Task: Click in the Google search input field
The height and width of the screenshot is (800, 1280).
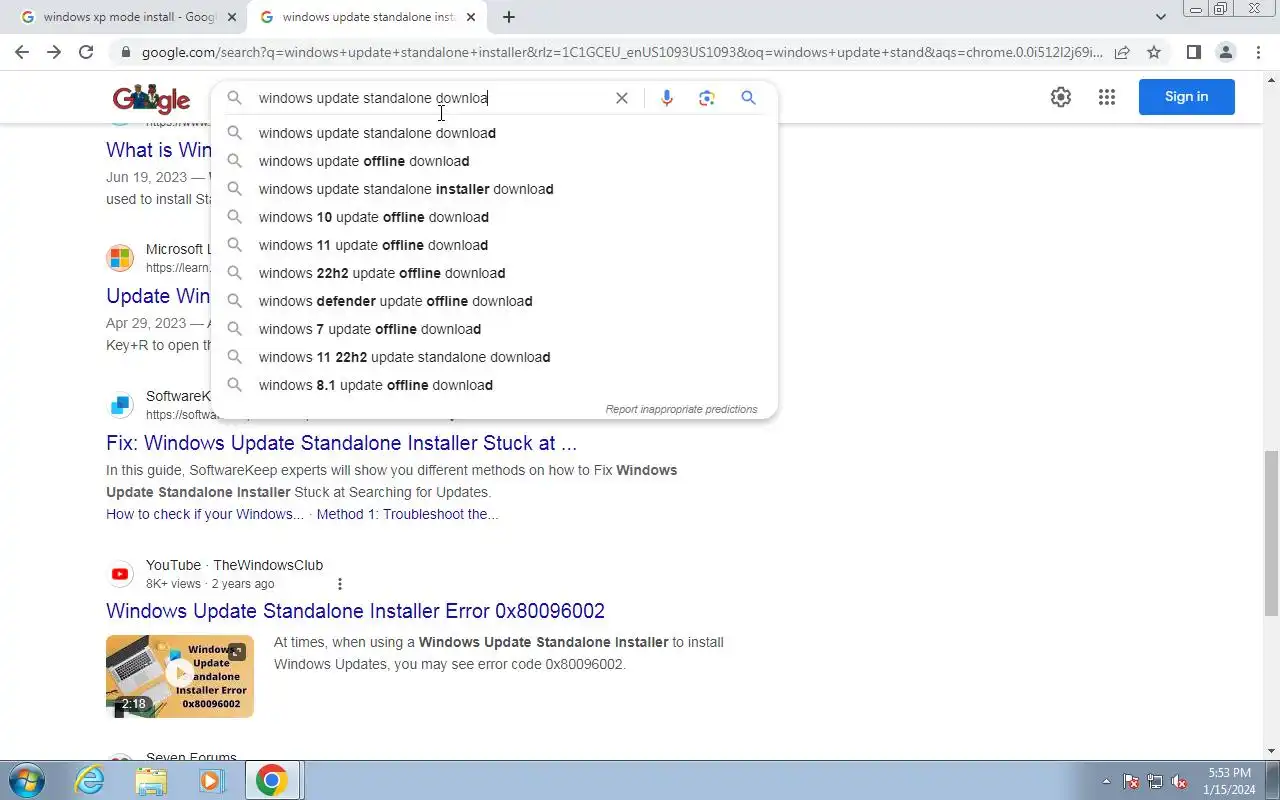Action: click(430, 98)
